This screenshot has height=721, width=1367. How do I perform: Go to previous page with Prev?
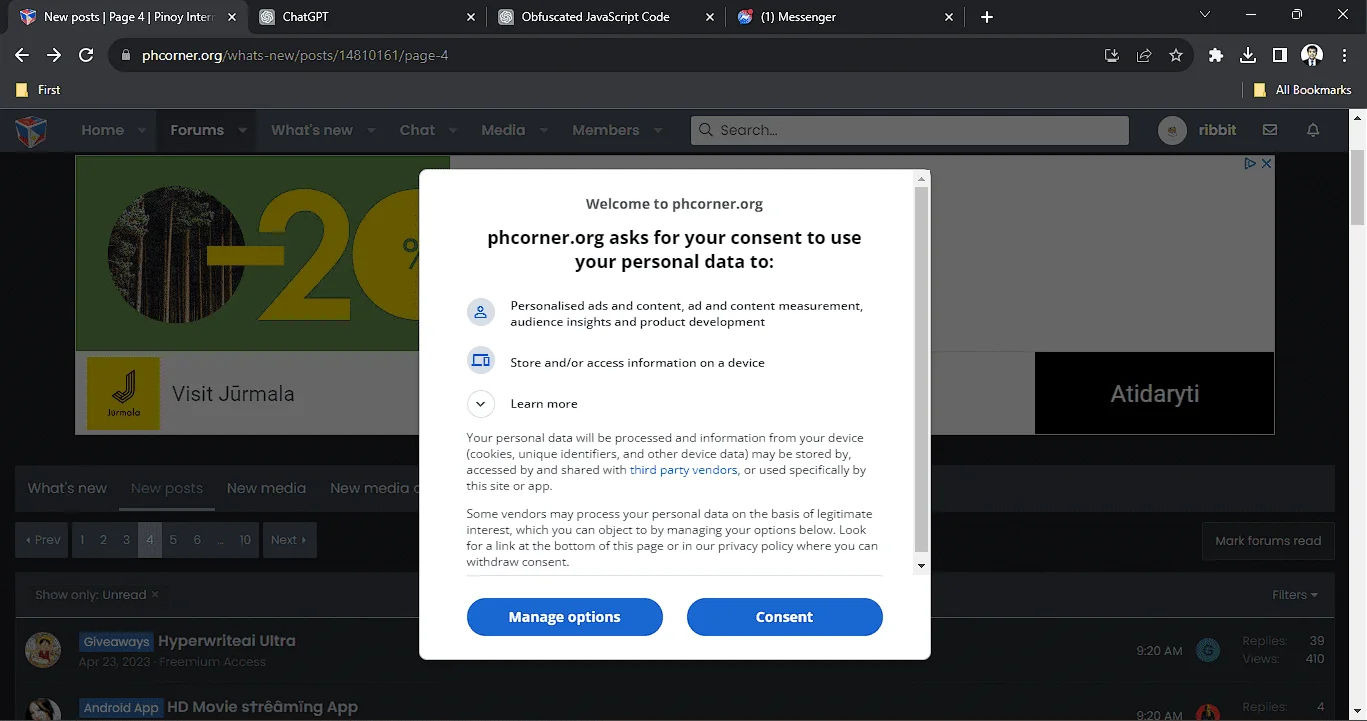pos(43,540)
